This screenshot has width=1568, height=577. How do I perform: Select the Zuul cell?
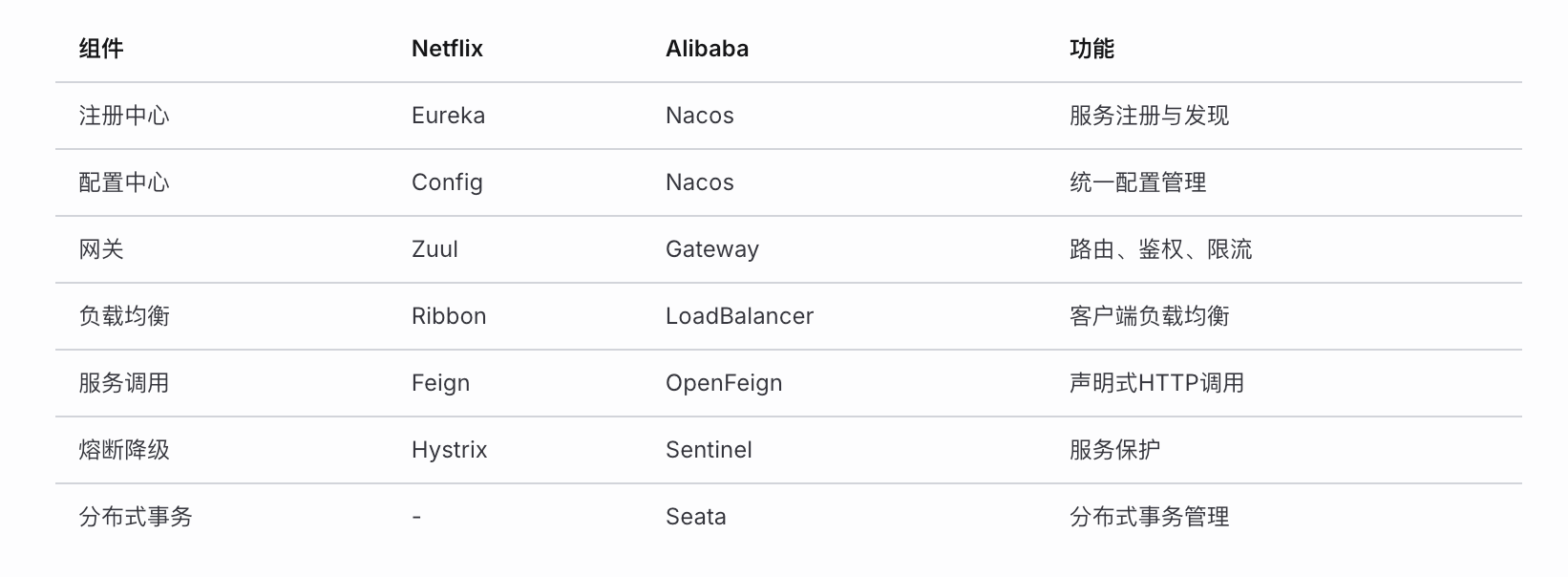coord(434,249)
